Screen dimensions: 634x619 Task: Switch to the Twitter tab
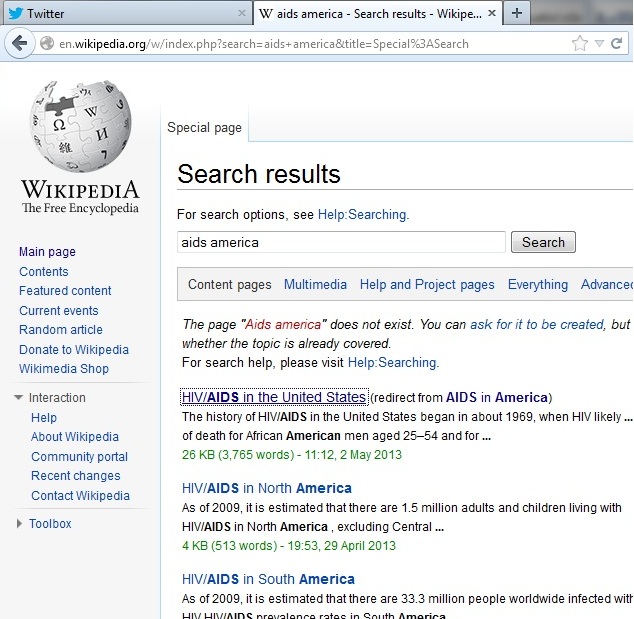coord(127,13)
